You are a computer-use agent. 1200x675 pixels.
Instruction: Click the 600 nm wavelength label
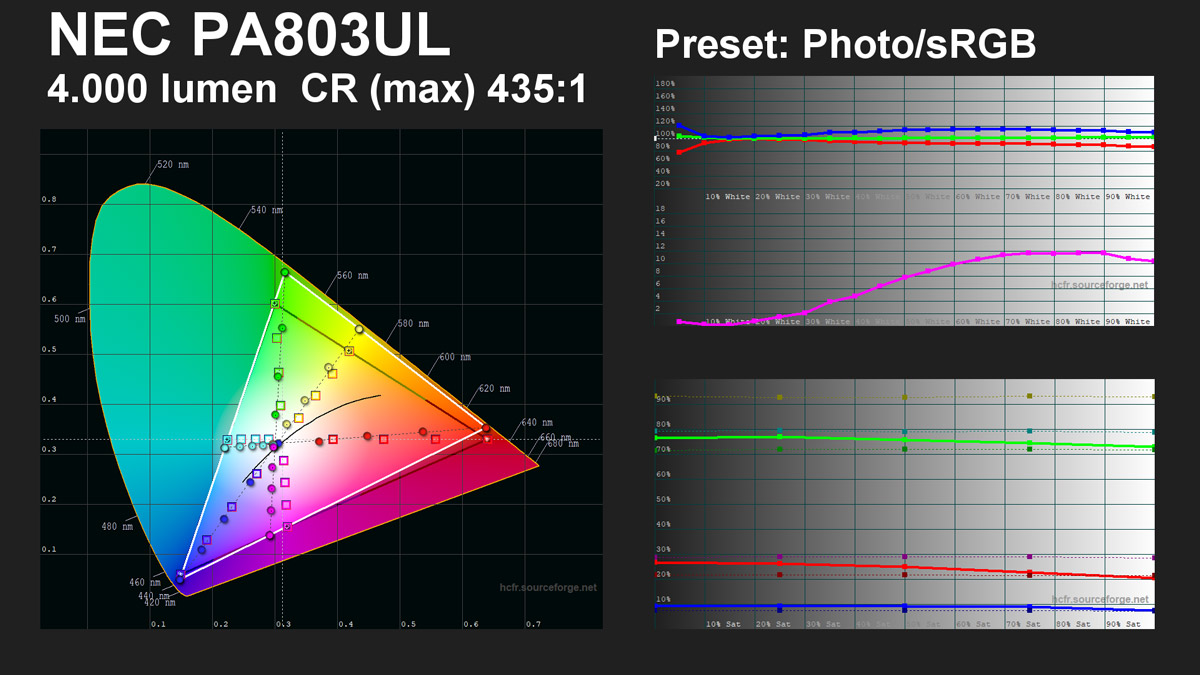tap(455, 357)
